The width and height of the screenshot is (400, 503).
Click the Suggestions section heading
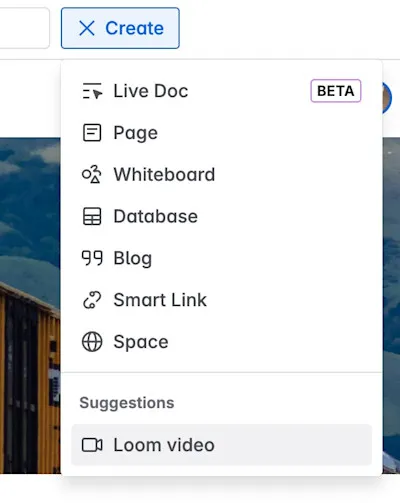pos(127,403)
